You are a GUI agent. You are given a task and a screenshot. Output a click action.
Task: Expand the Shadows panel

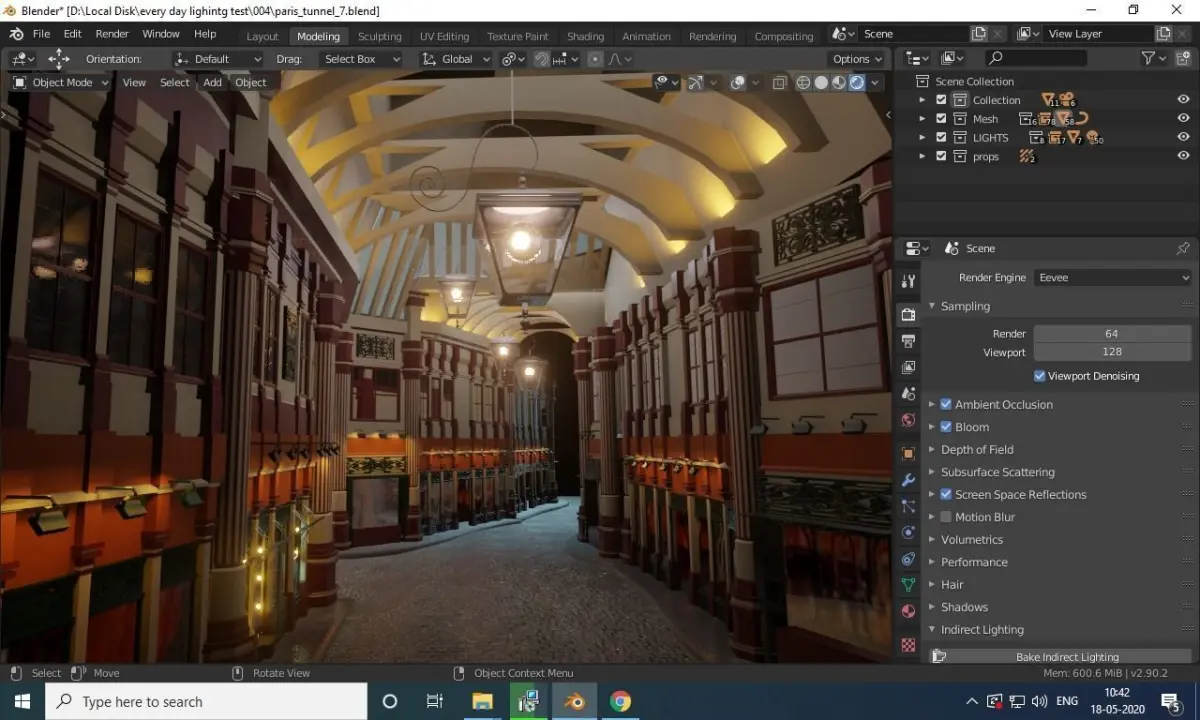[x=964, y=607]
